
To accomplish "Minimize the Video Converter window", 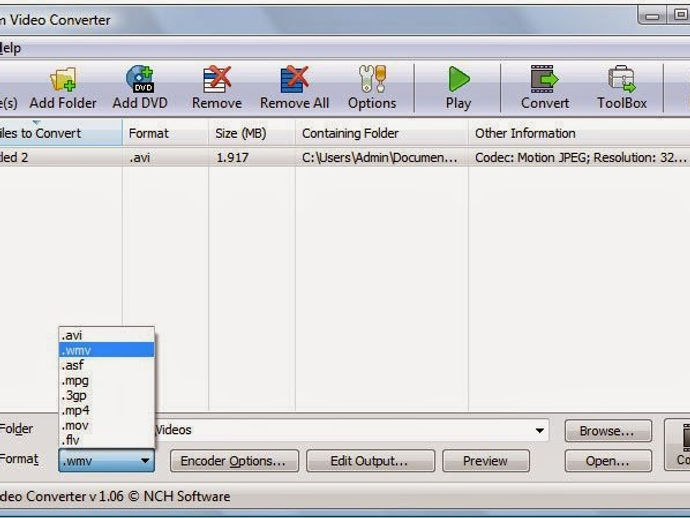I will coord(652,16).
